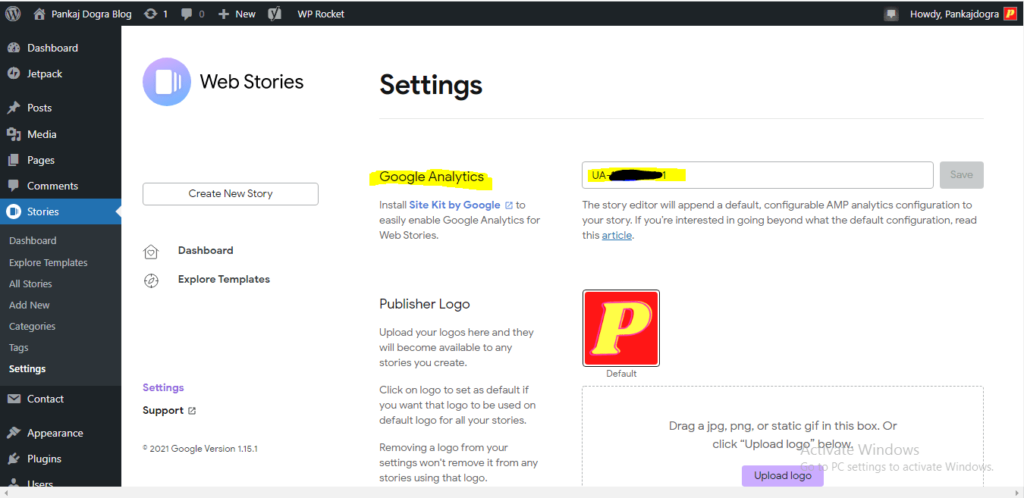
Task: Open the WordPress logo menu
Action: click(13, 14)
